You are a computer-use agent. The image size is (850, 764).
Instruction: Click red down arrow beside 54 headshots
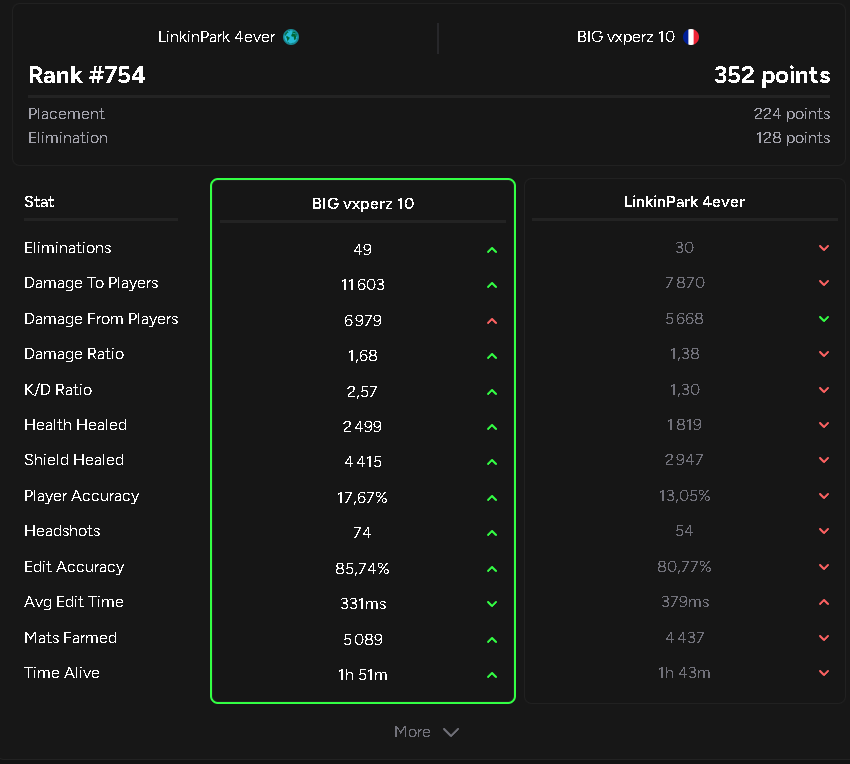[x=824, y=531]
